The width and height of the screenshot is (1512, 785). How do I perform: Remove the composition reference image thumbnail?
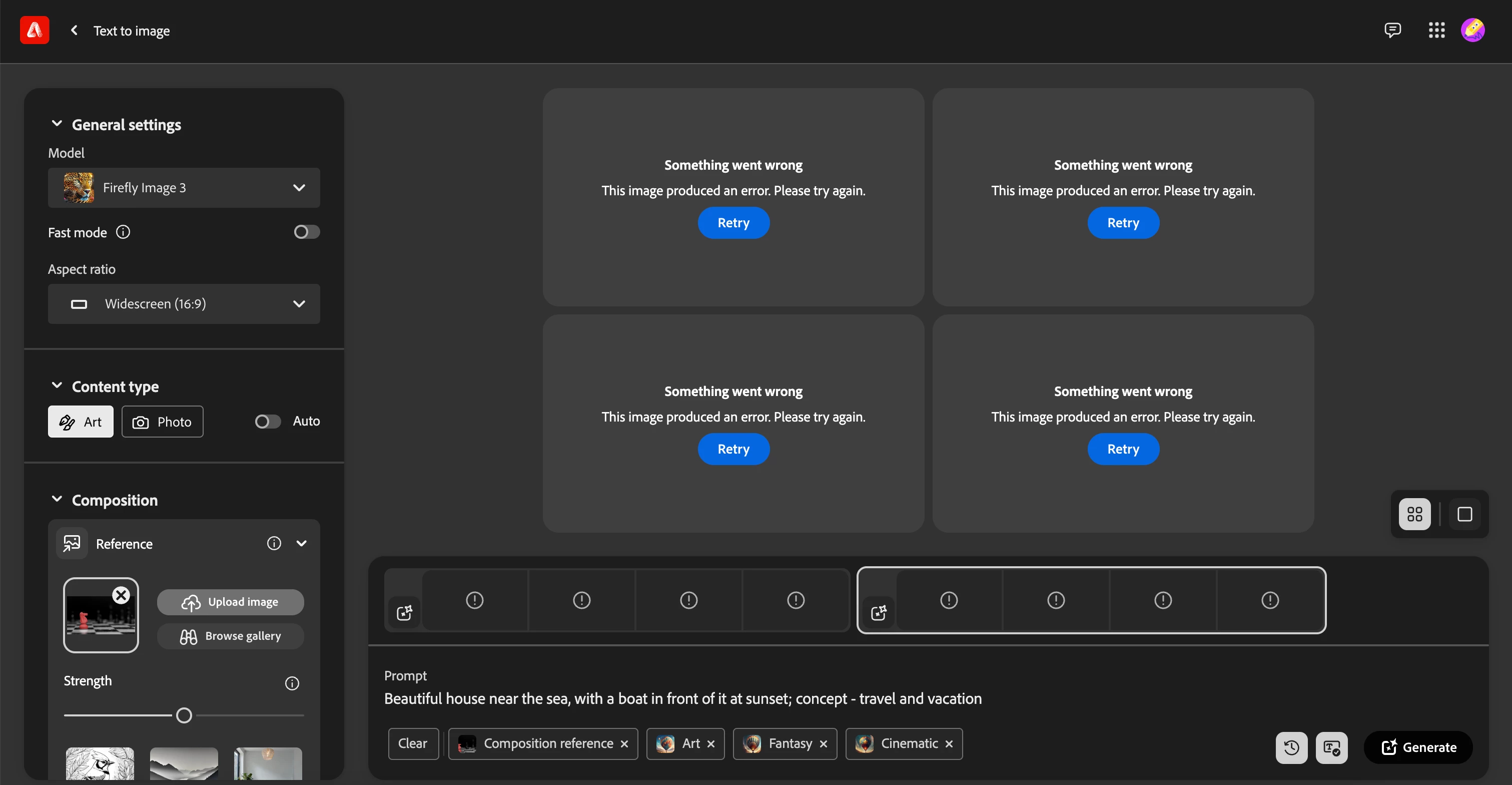pos(121,595)
